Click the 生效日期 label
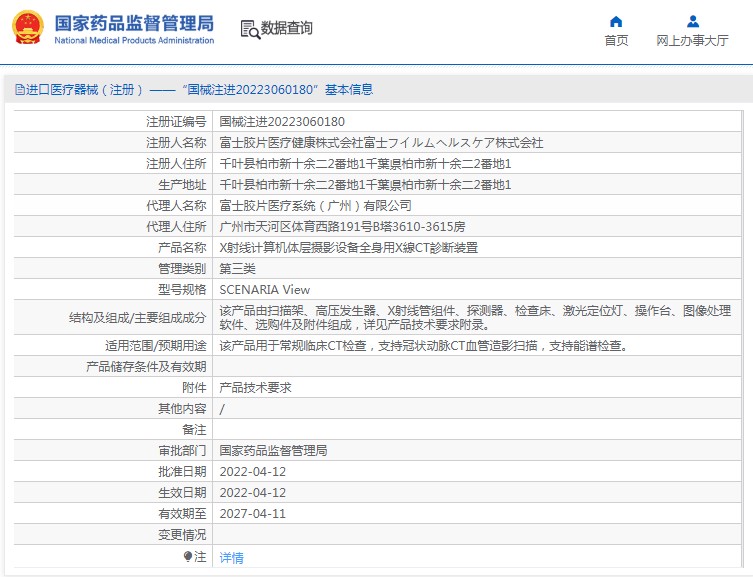 tap(182, 493)
